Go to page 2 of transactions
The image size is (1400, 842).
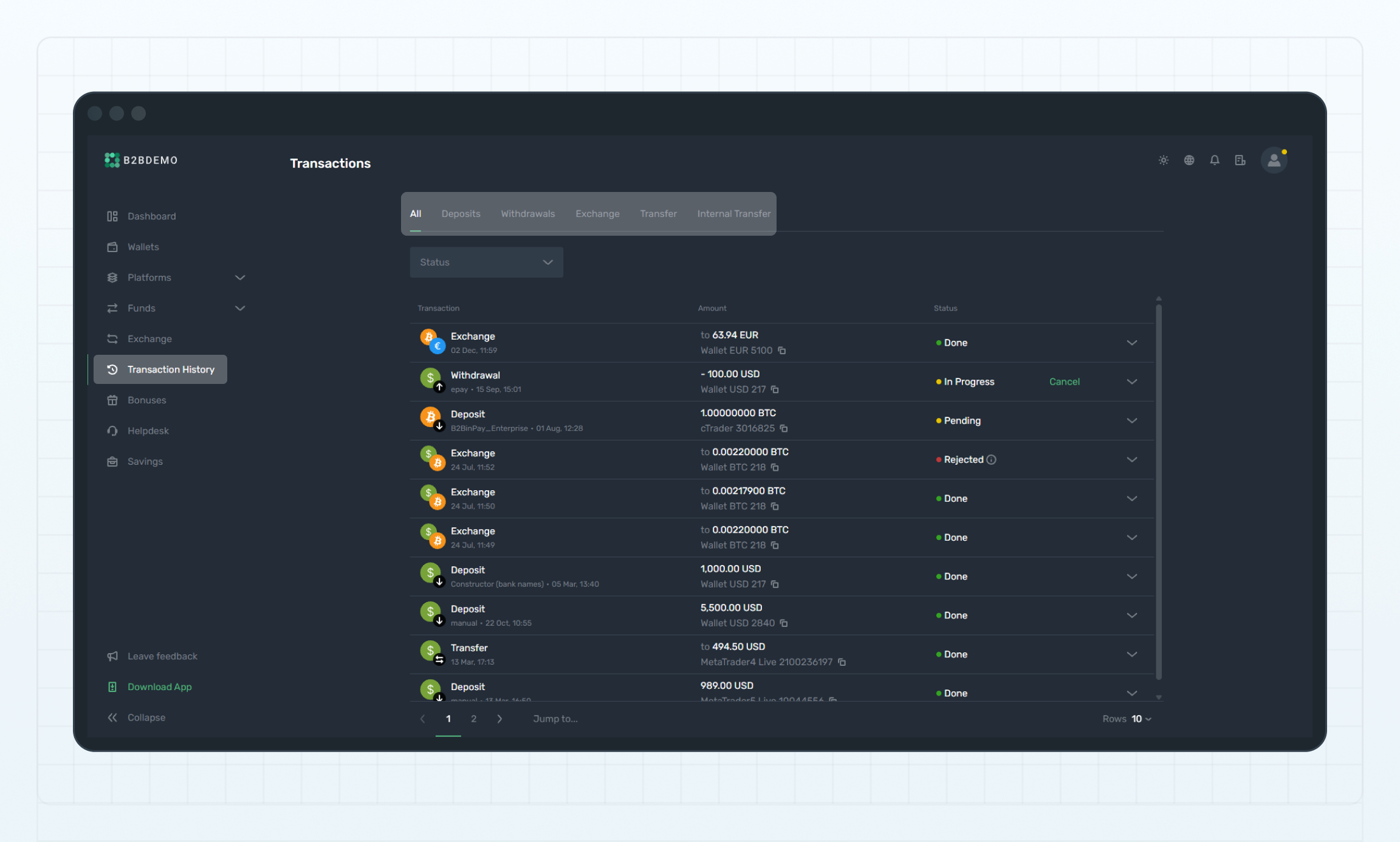tap(473, 718)
